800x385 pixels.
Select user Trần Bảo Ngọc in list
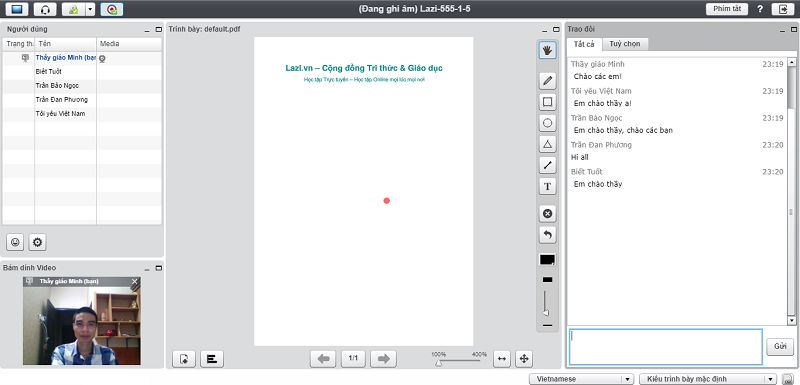[82, 86]
